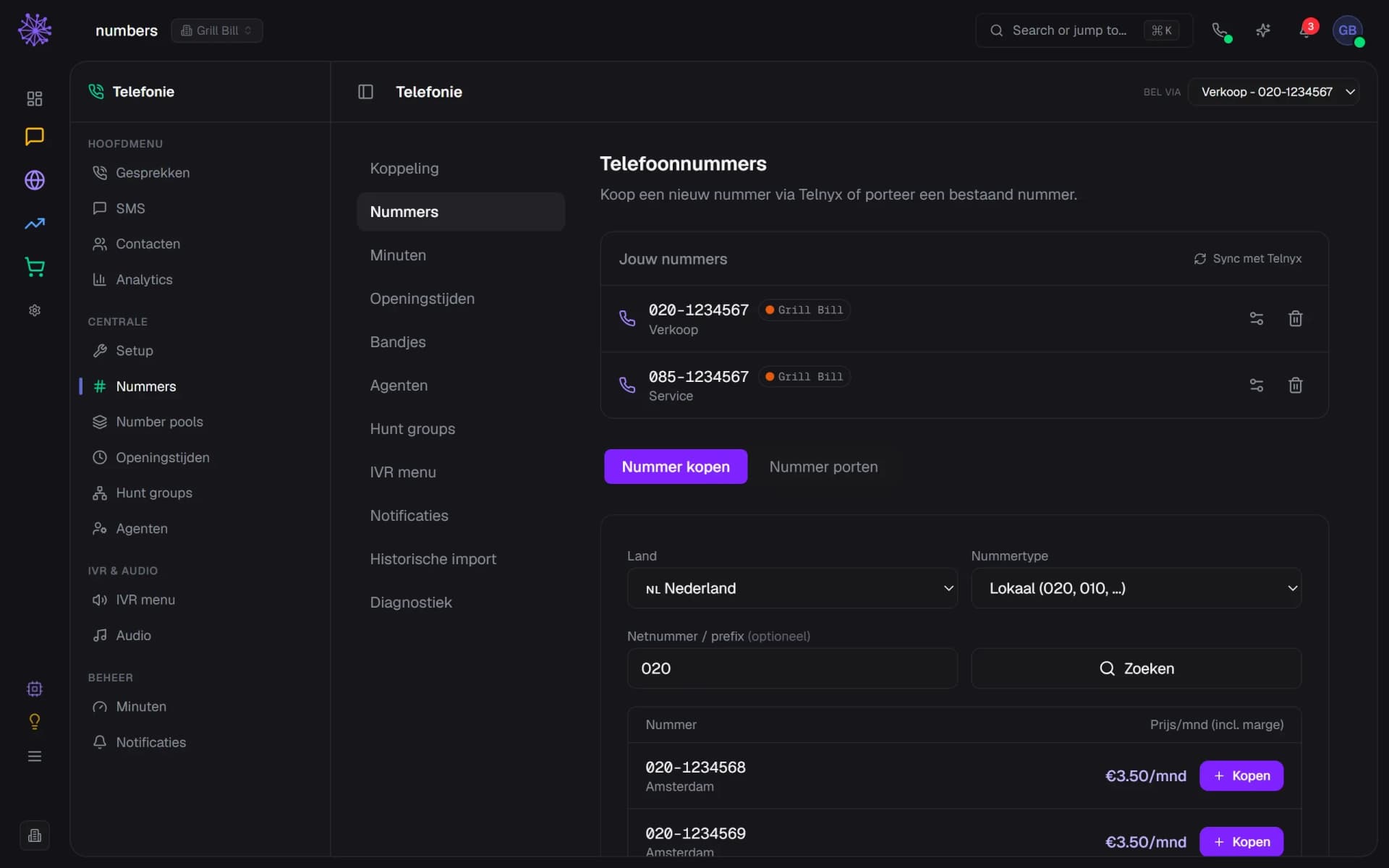The image size is (1389, 868).
Task: Open the trending chart icon in left rail
Action: click(35, 224)
